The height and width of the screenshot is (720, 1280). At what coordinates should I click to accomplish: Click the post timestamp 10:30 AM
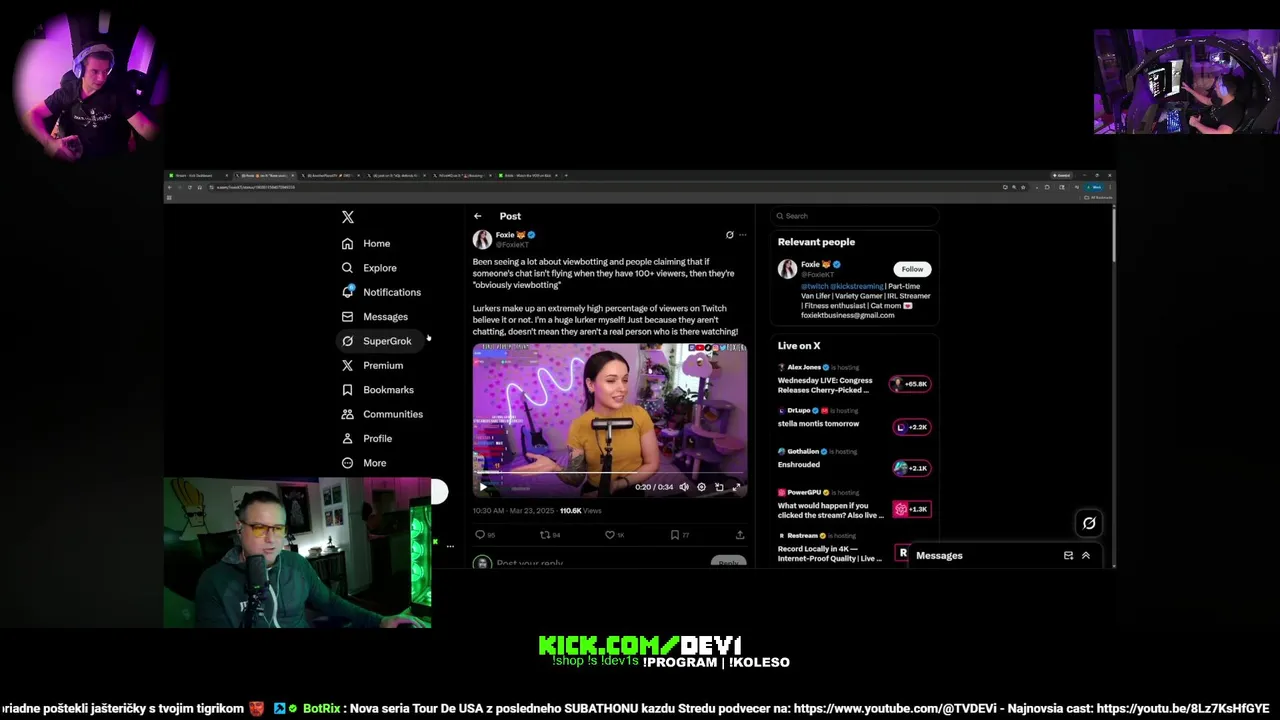click(514, 511)
